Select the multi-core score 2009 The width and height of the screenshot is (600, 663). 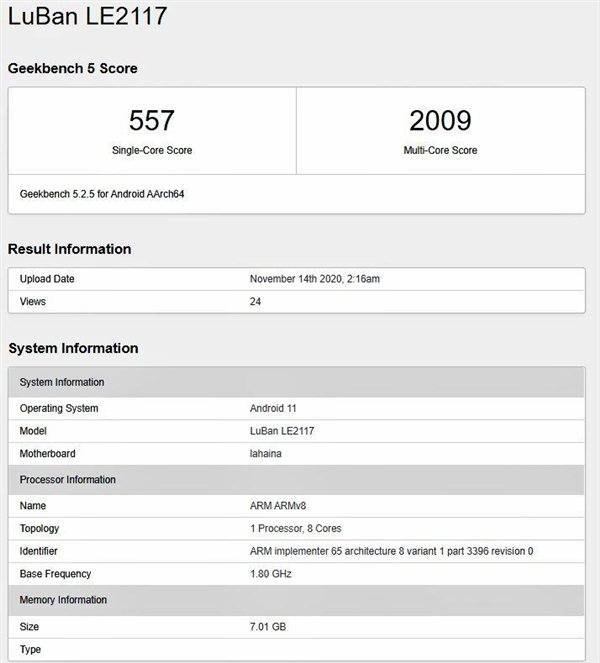[440, 121]
